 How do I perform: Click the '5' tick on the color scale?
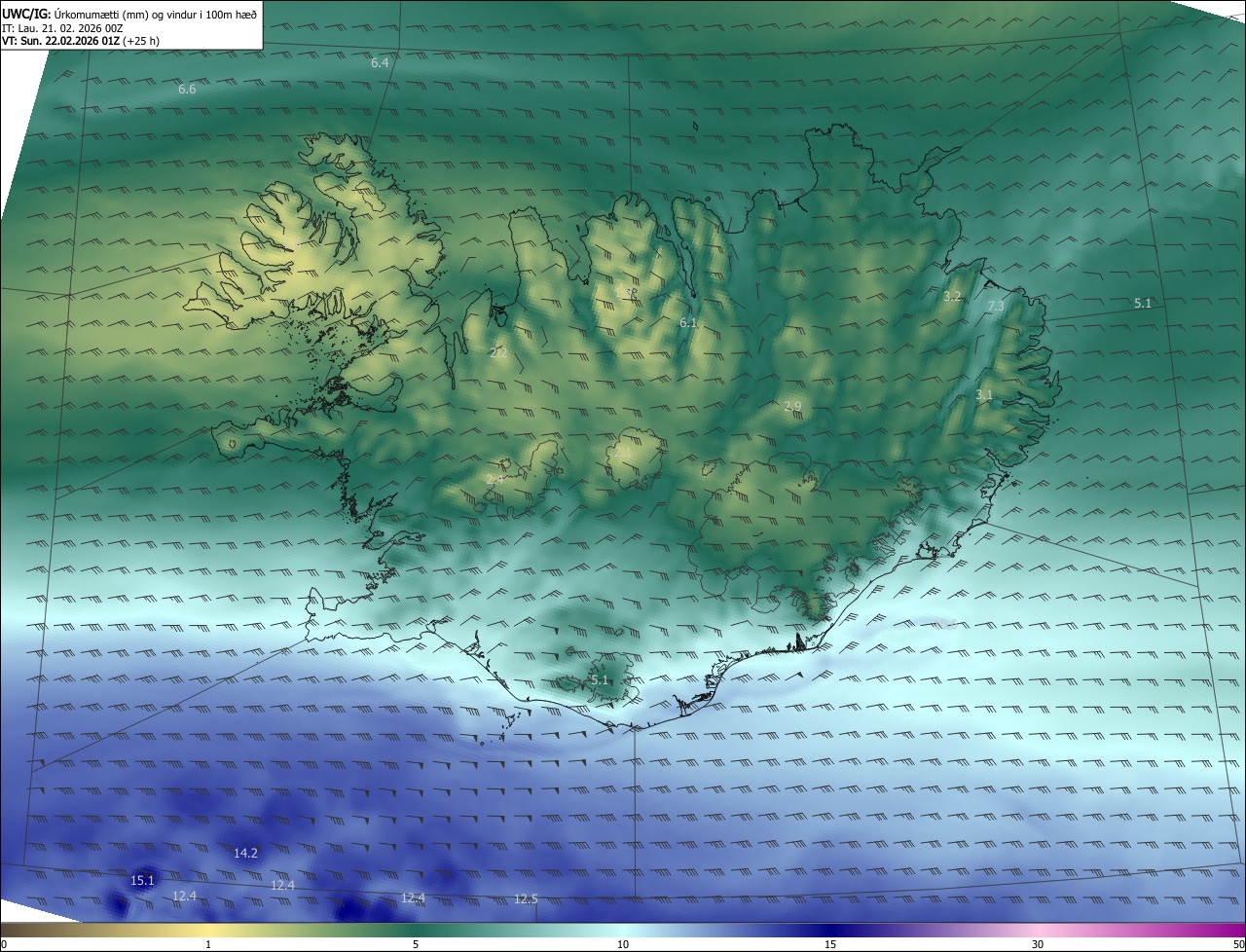pyautogui.click(x=416, y=944)
